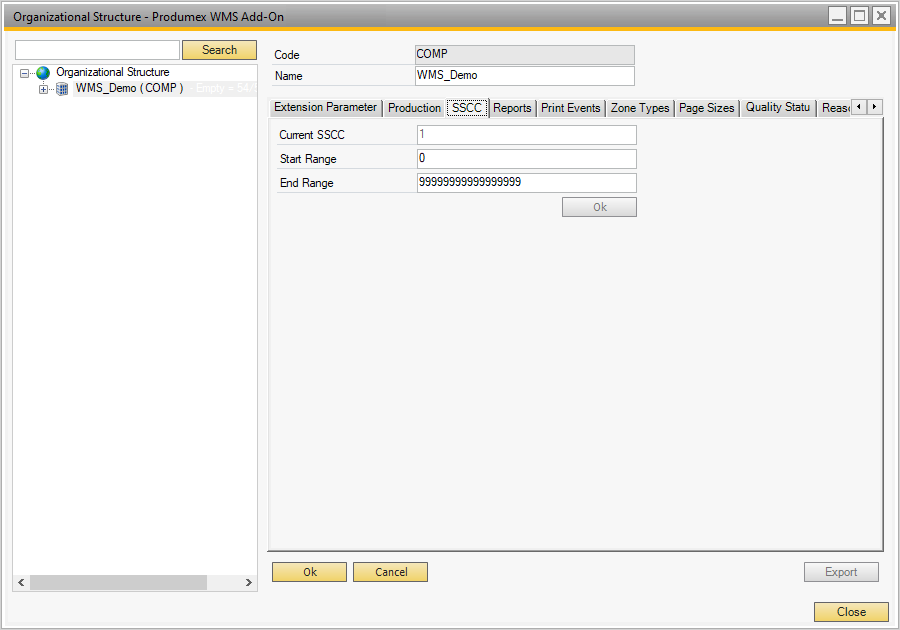The image size is (900, 630).
Task: Click the bottom-left Ok button
Action: [309, 572]
